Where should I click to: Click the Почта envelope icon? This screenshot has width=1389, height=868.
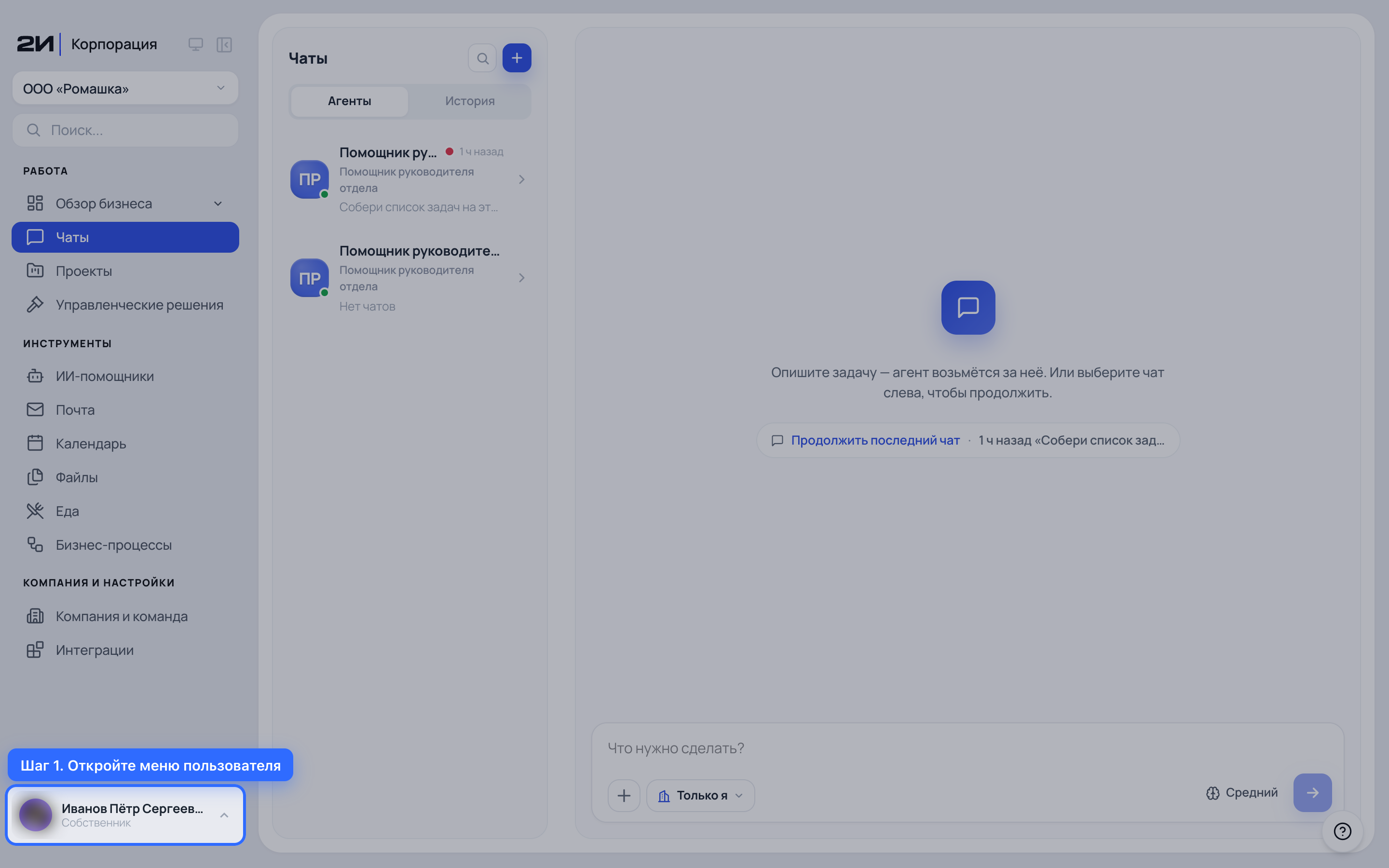click(x=35, y=409)
